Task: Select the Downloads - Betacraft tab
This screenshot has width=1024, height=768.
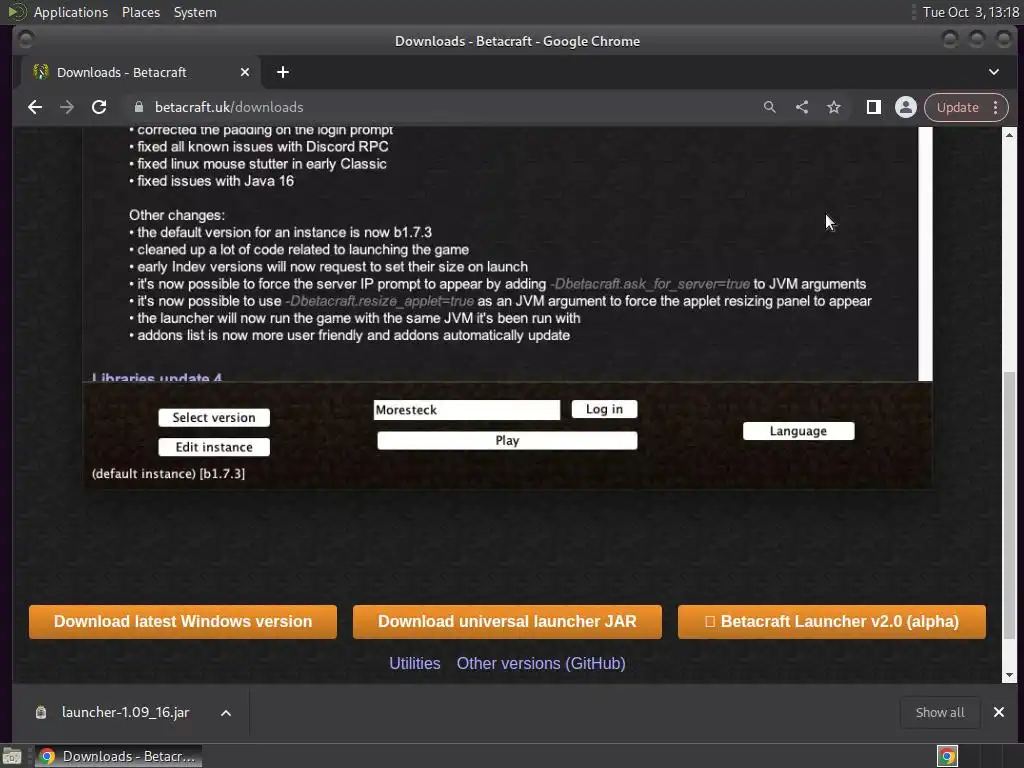Action: coord(140,72)
